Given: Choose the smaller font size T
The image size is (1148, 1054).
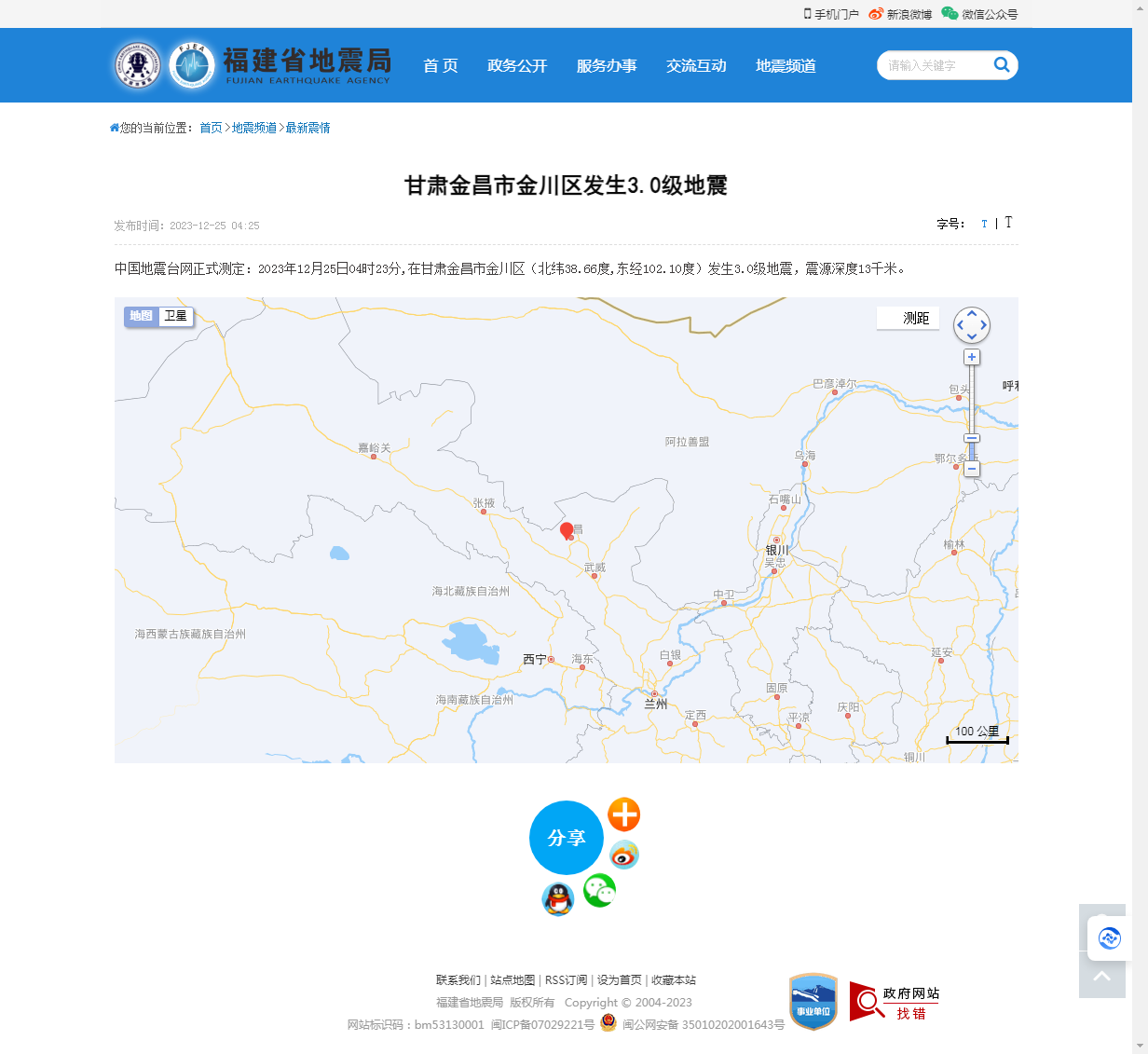Looking at the screenshot, I should coord(984,224).
